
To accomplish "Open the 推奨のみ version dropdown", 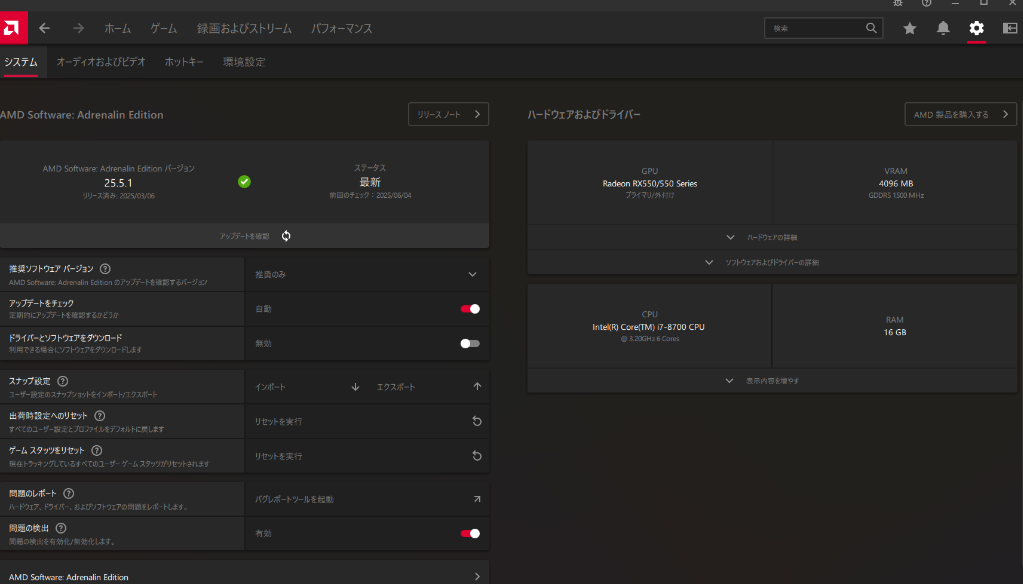I will (x=367, y=274).
